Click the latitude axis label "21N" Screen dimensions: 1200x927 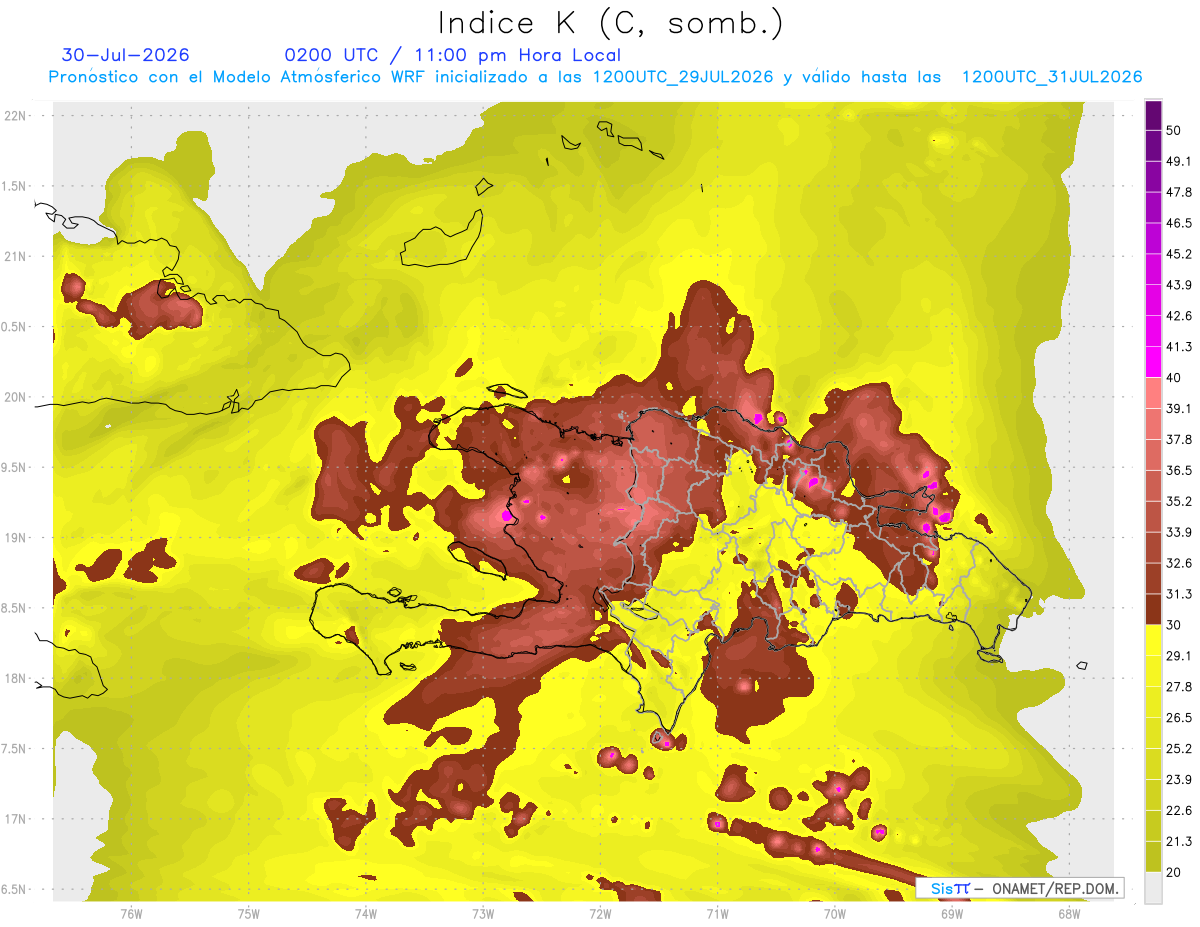[x=16, y=257]
